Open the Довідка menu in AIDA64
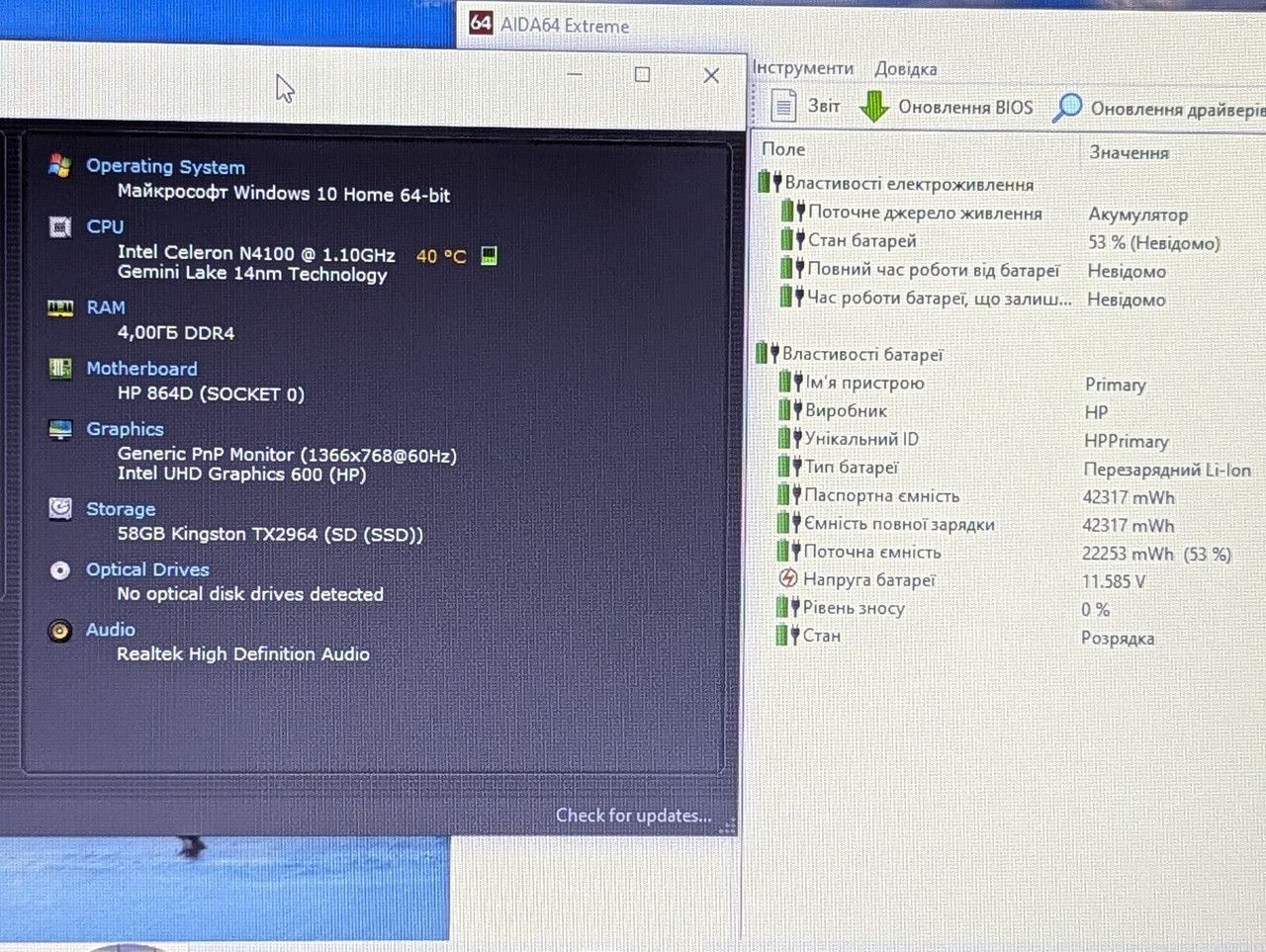 (x=905, y=68)
